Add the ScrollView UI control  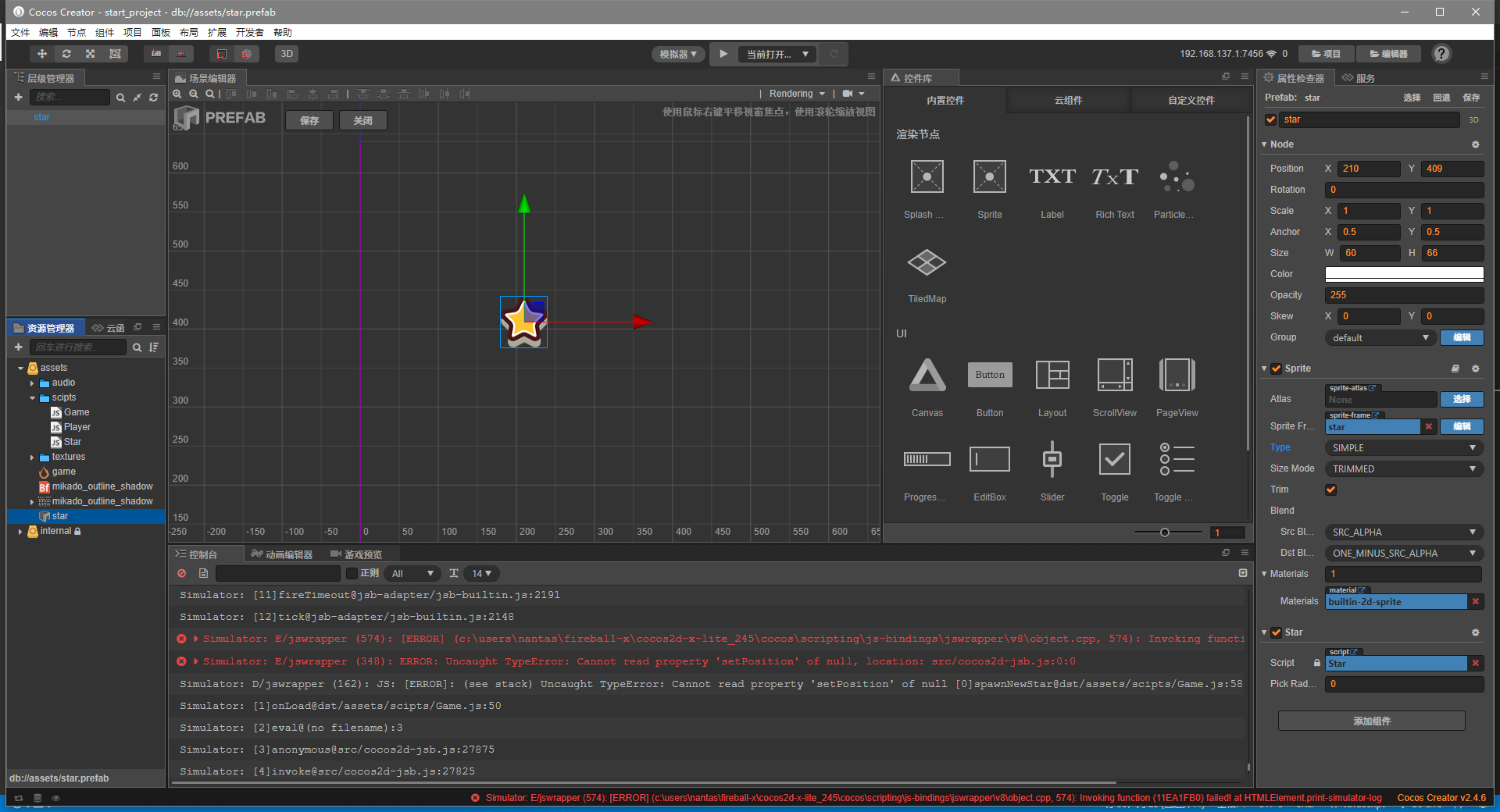[x=1115, y=387]
